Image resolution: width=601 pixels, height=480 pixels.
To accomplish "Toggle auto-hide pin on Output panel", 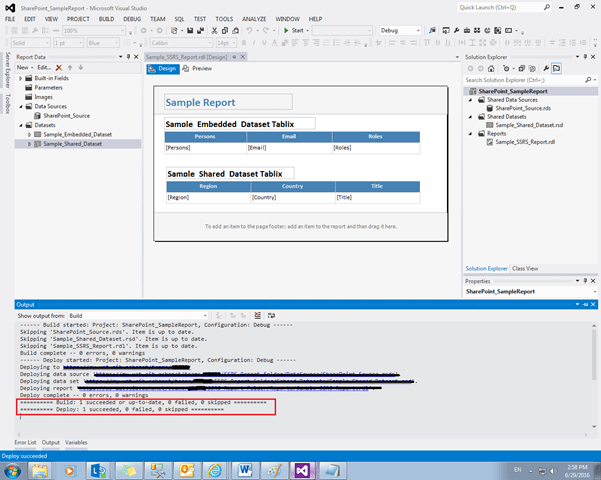I will pos(585,304).
